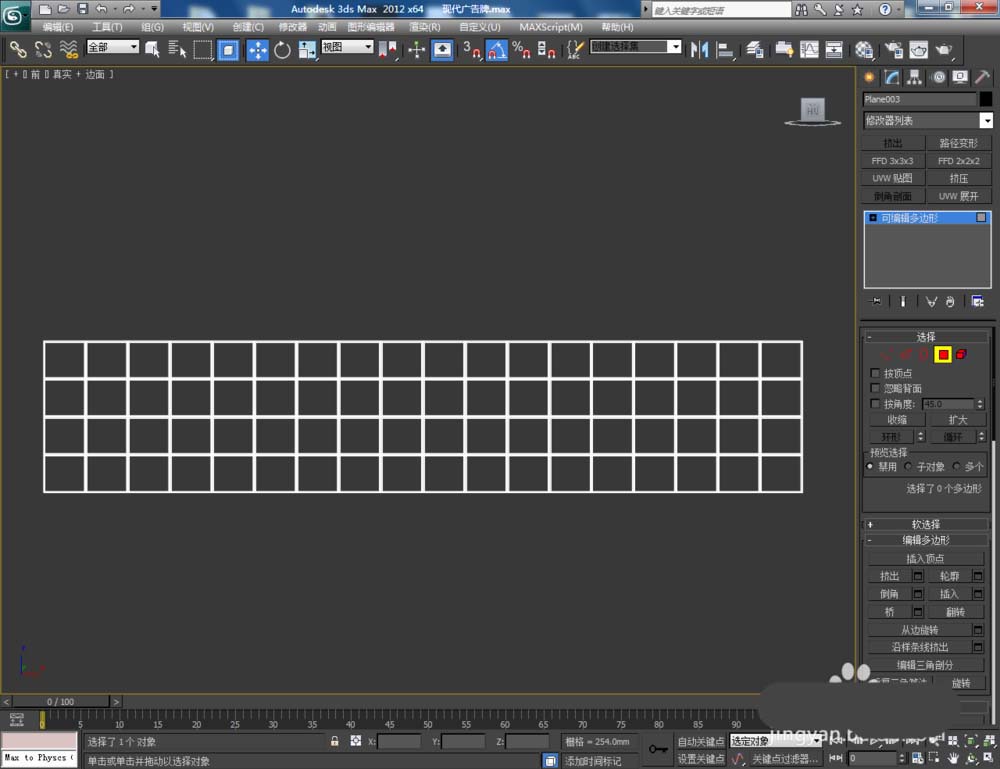Image resolution: width=1000 pixels, height=769 pixels.
Task: Toggle the 可编辑多边形 modifier stack entry
Action: click(927, 218)
